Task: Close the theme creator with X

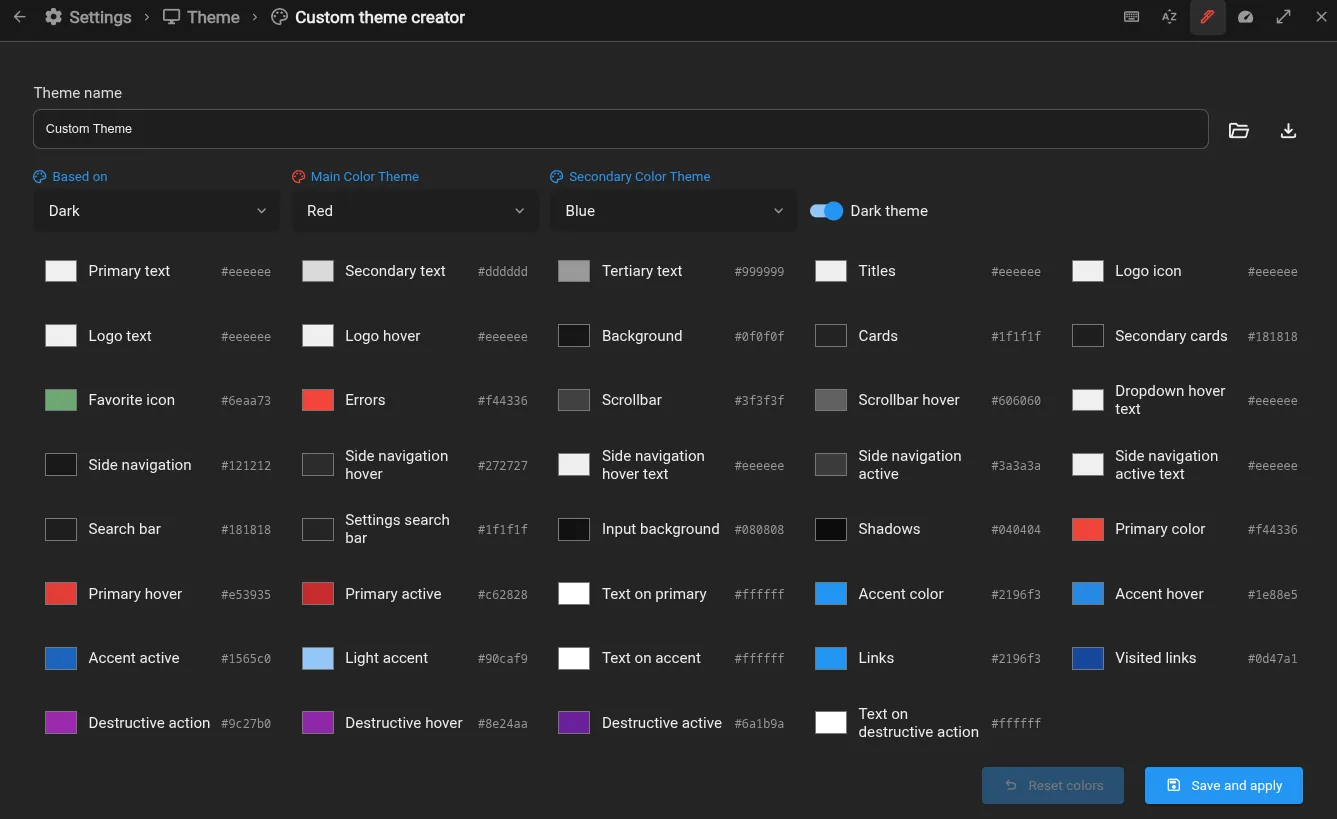Action: pos(1321,17)
